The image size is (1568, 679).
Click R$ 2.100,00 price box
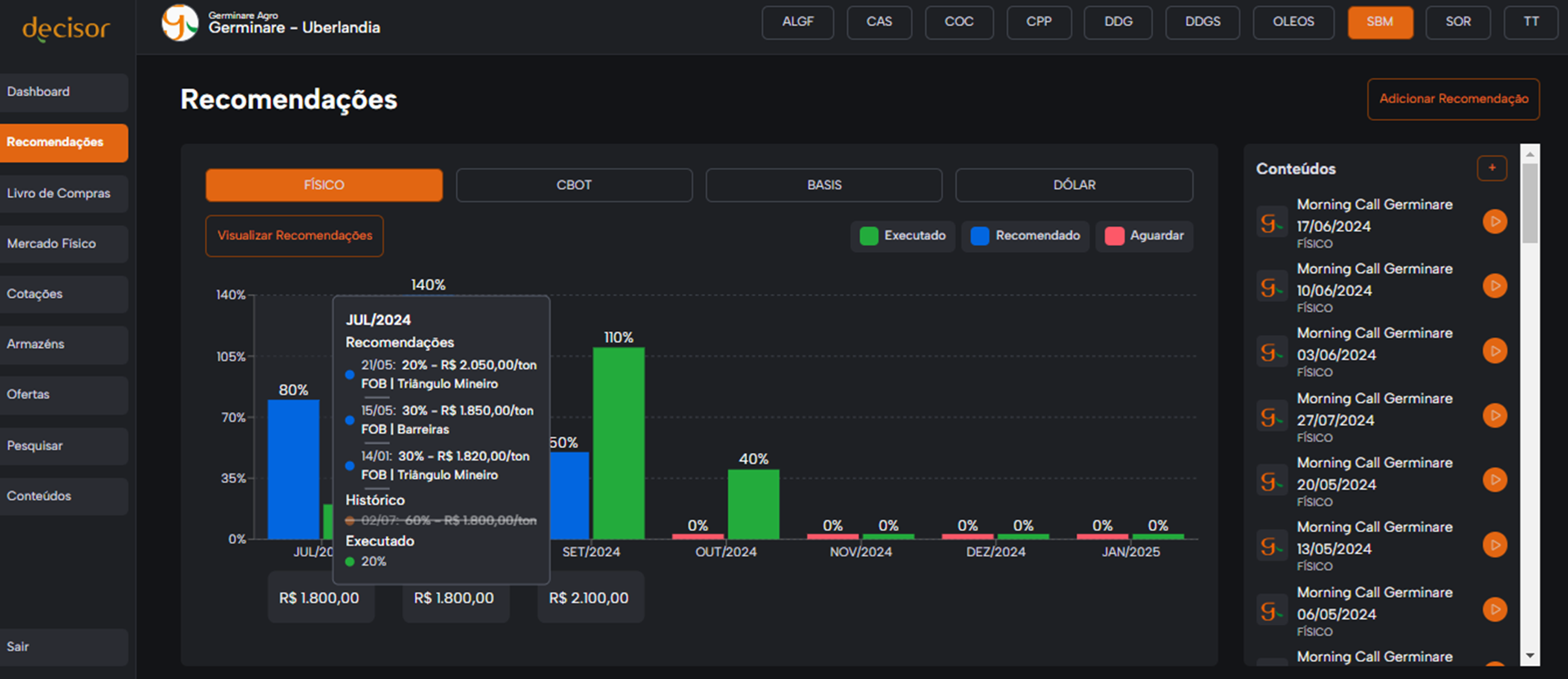pos(590,597)
